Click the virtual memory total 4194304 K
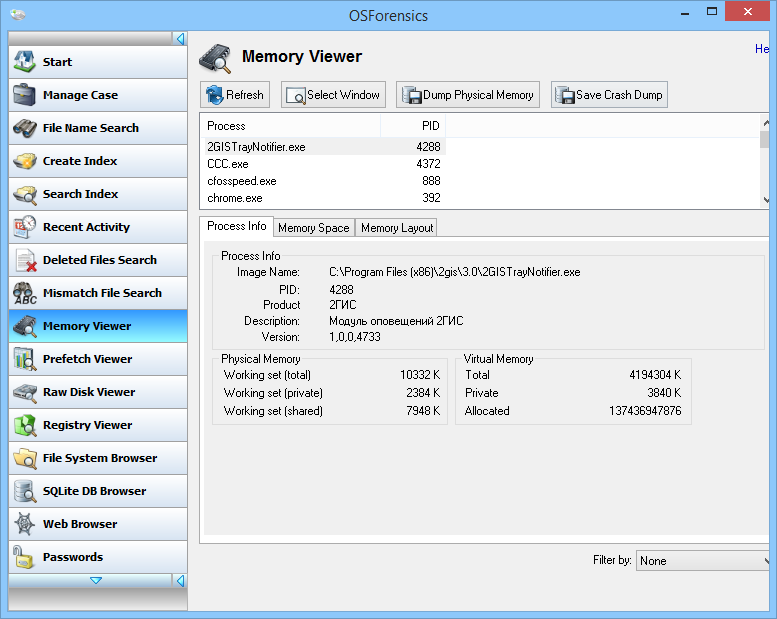 coord(655,375)
